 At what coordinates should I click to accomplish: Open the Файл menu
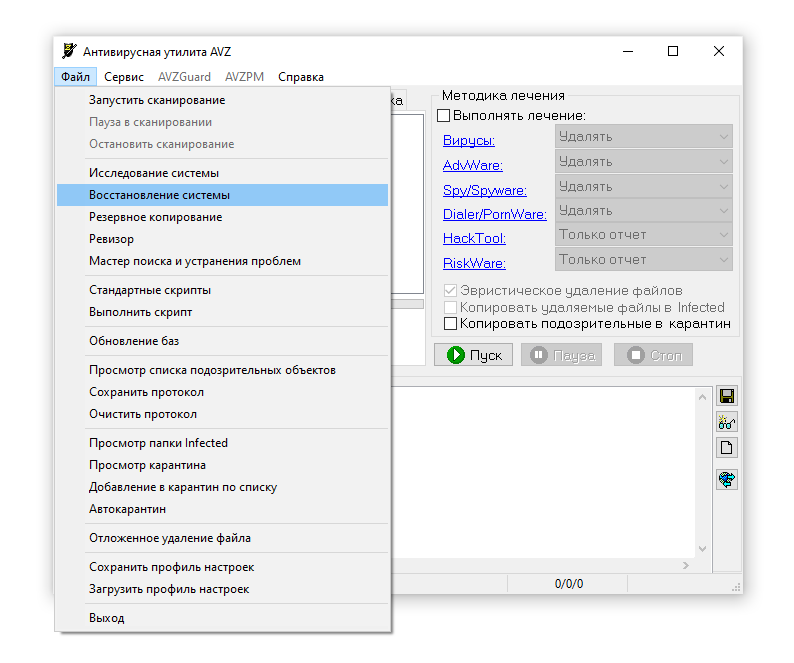[x=75, y=77]
